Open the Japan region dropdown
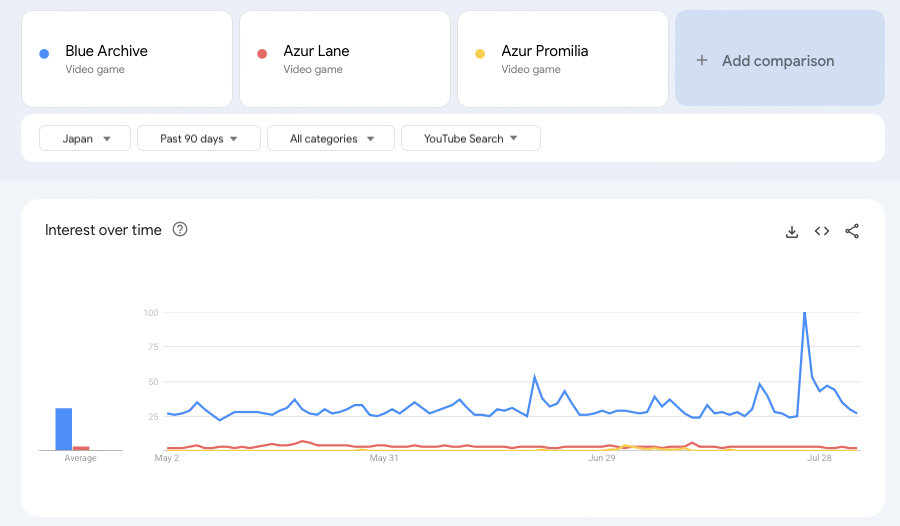 [85, 138]
